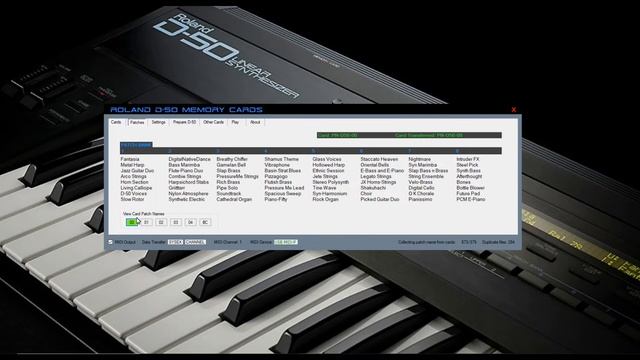
Task: Switch to the Cards tab
Action: click(x=116, y=122)
